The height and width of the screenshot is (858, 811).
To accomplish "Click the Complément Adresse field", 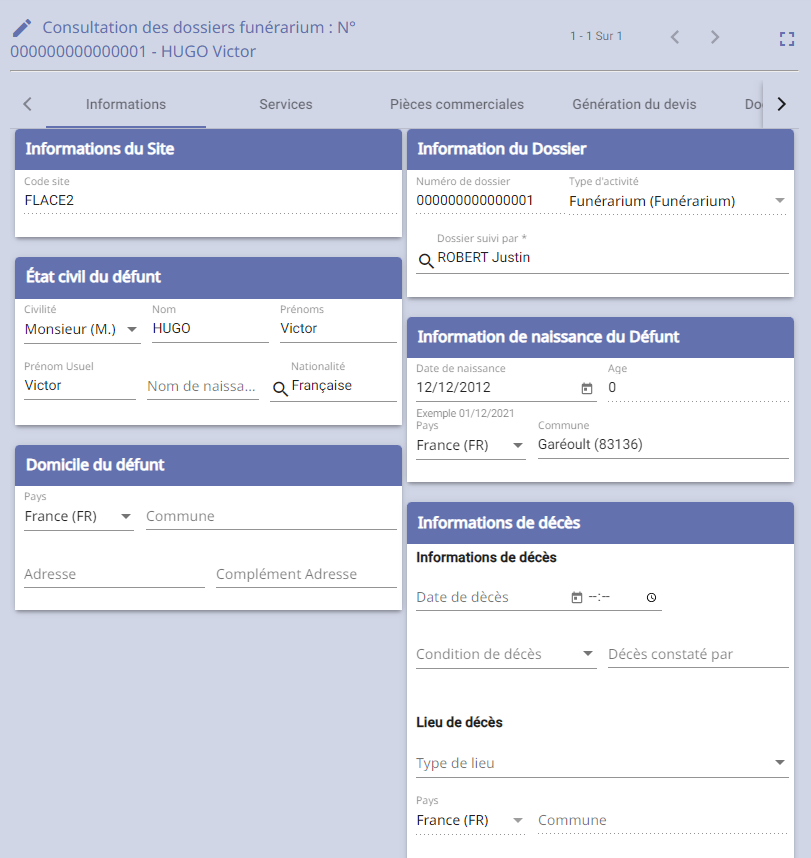I will tap(306, 575).
